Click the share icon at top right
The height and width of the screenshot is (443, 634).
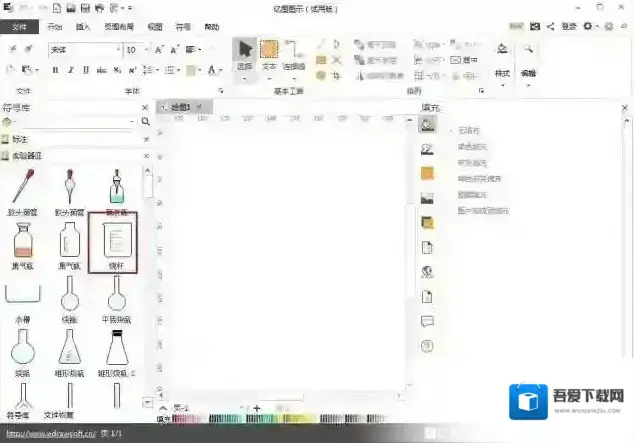(x=550, y=26)
